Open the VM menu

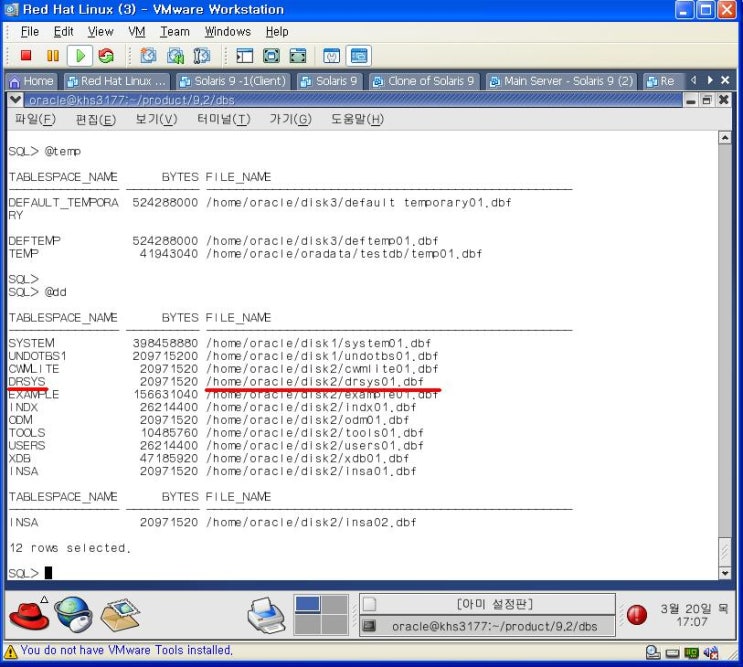click(x=136, y=32)
